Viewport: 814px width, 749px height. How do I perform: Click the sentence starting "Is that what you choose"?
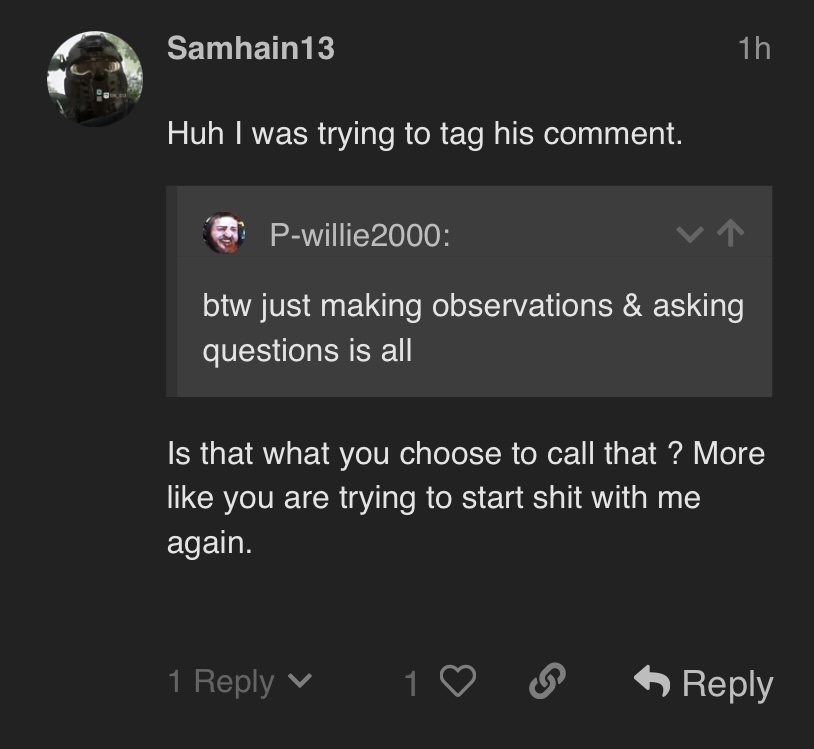[x=465, y=453]
